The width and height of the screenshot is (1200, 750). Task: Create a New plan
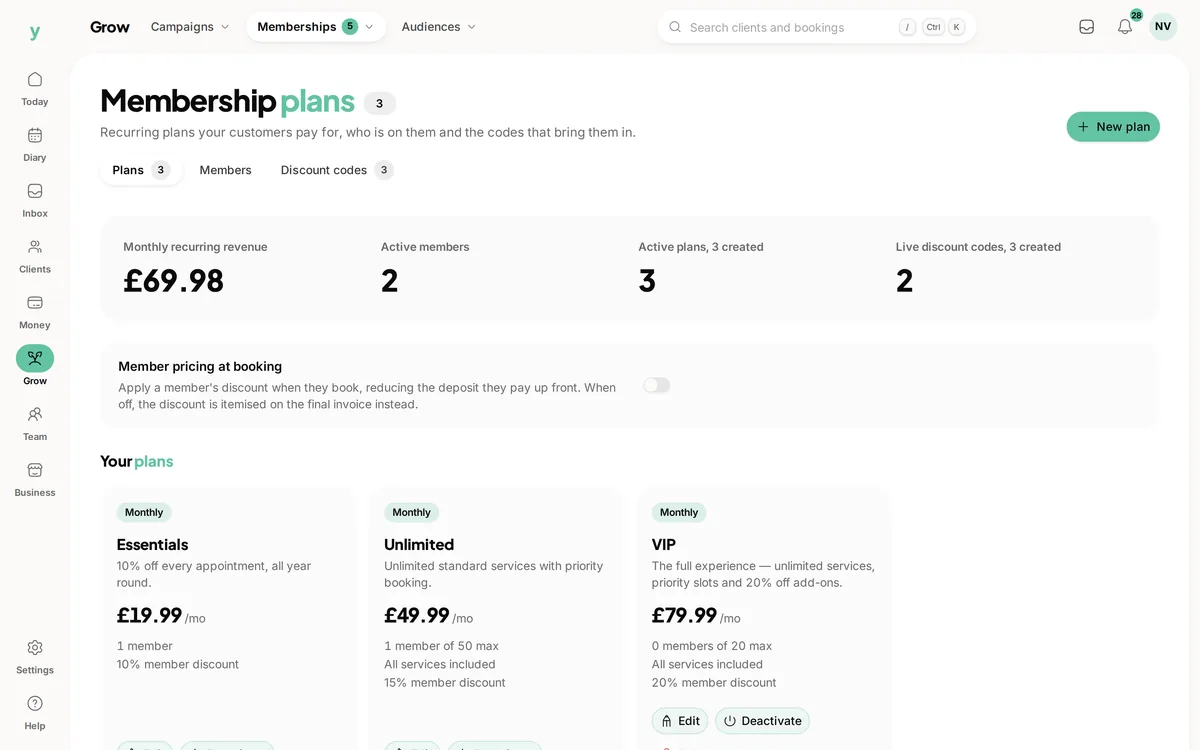pyautogui.click(x=1113, y=127)
